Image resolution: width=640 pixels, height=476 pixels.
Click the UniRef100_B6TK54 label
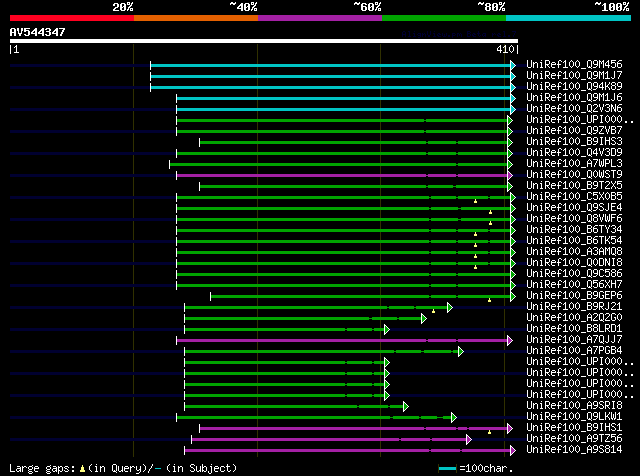574,240
